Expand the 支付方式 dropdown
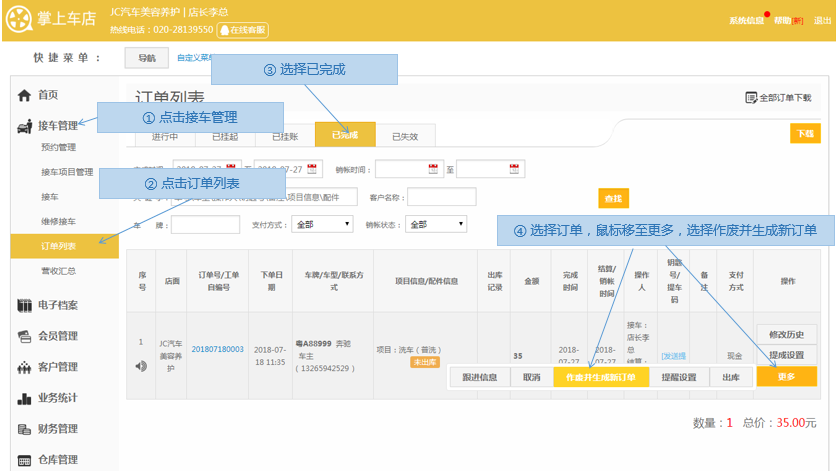 (322, 225)
